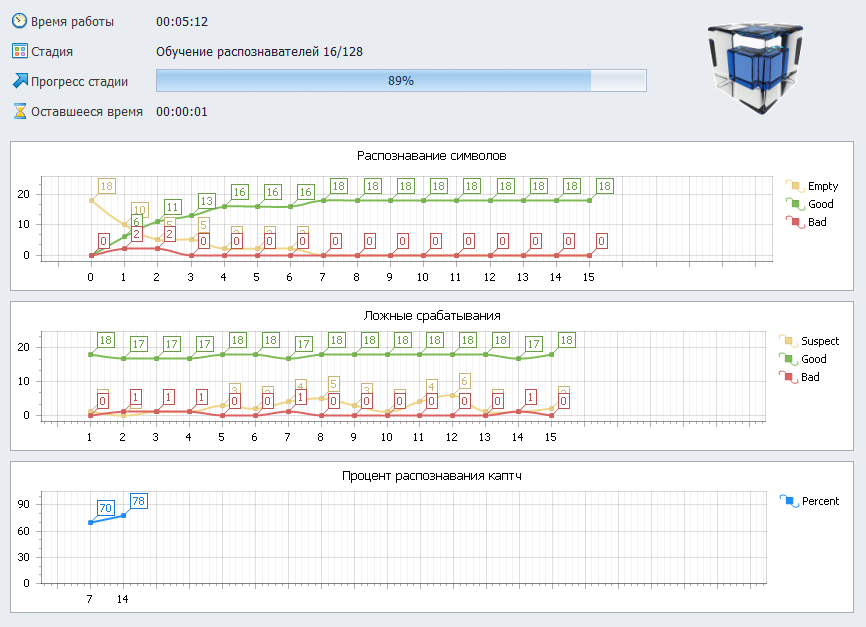
Task: Click the clock icon beside Время работы
Action: [x=19, y=21]
